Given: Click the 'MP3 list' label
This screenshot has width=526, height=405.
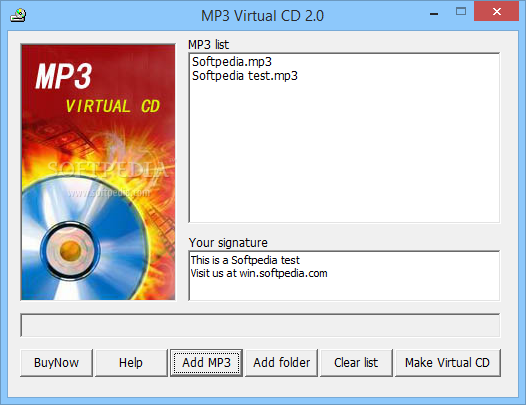Looking at the screenshot, I should 208,45.
